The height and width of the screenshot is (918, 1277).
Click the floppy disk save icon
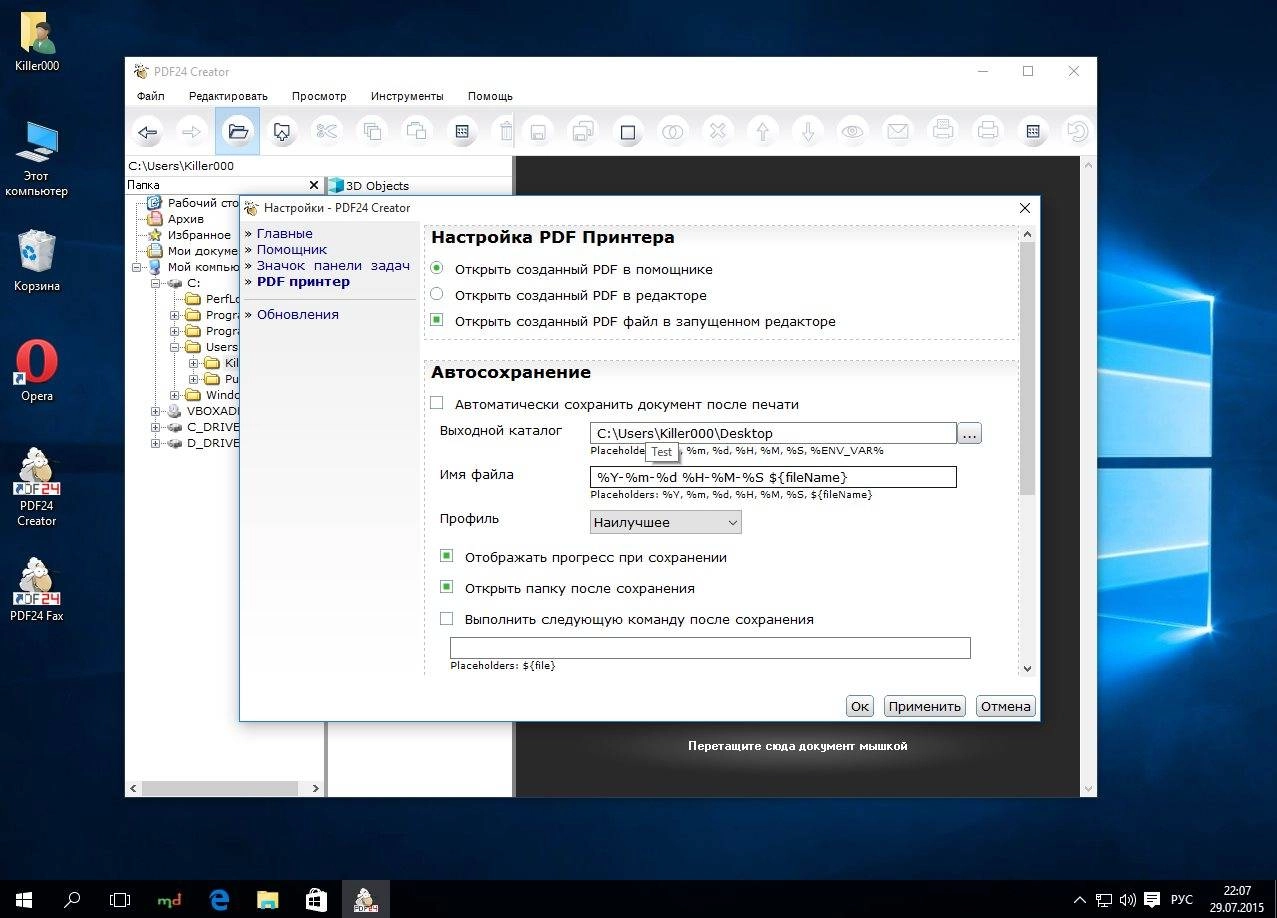pyautogui.click(x=538, y=131)
